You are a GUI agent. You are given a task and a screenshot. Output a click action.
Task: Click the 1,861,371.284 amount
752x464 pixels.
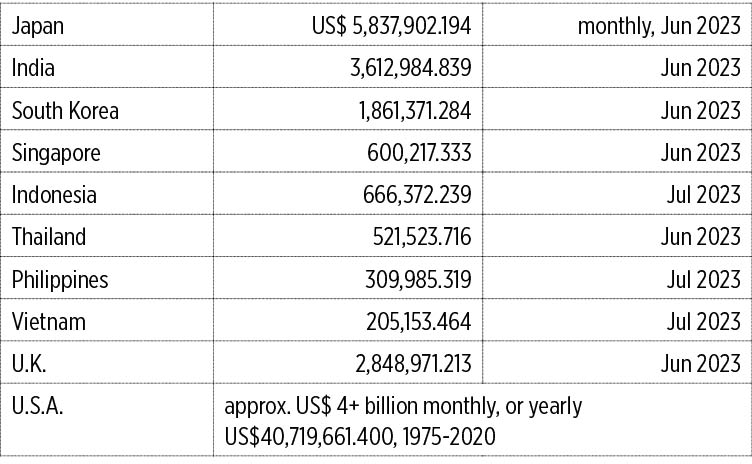415,110
